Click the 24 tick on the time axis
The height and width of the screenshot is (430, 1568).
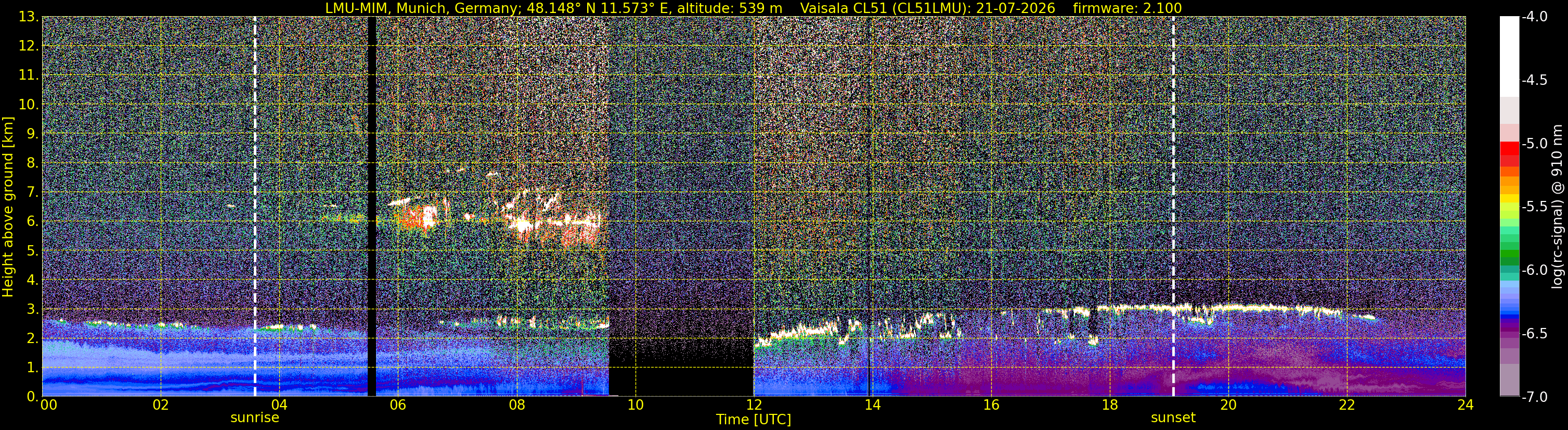coord(1465,405)
